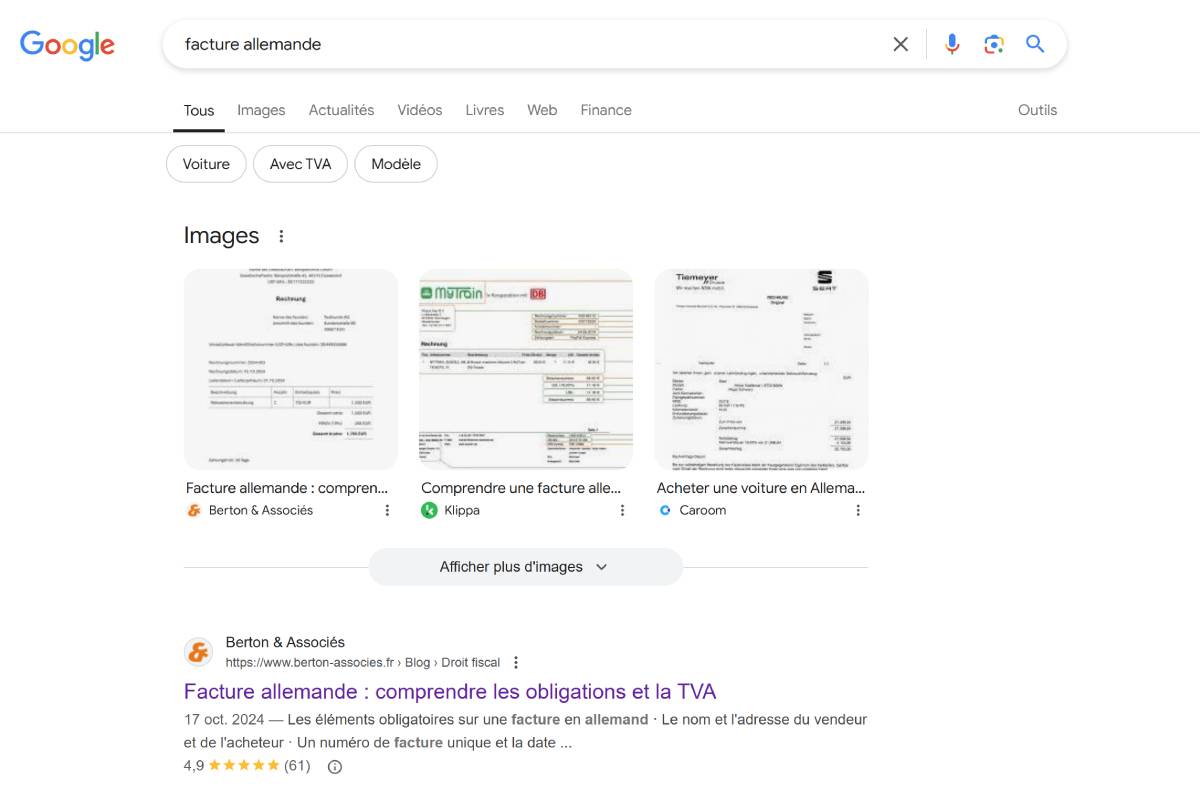Image resolution: width=1200 pixels, height=800 pixels.
Task: Open the rating info icon next to (61)
Action: pos(335,767)
